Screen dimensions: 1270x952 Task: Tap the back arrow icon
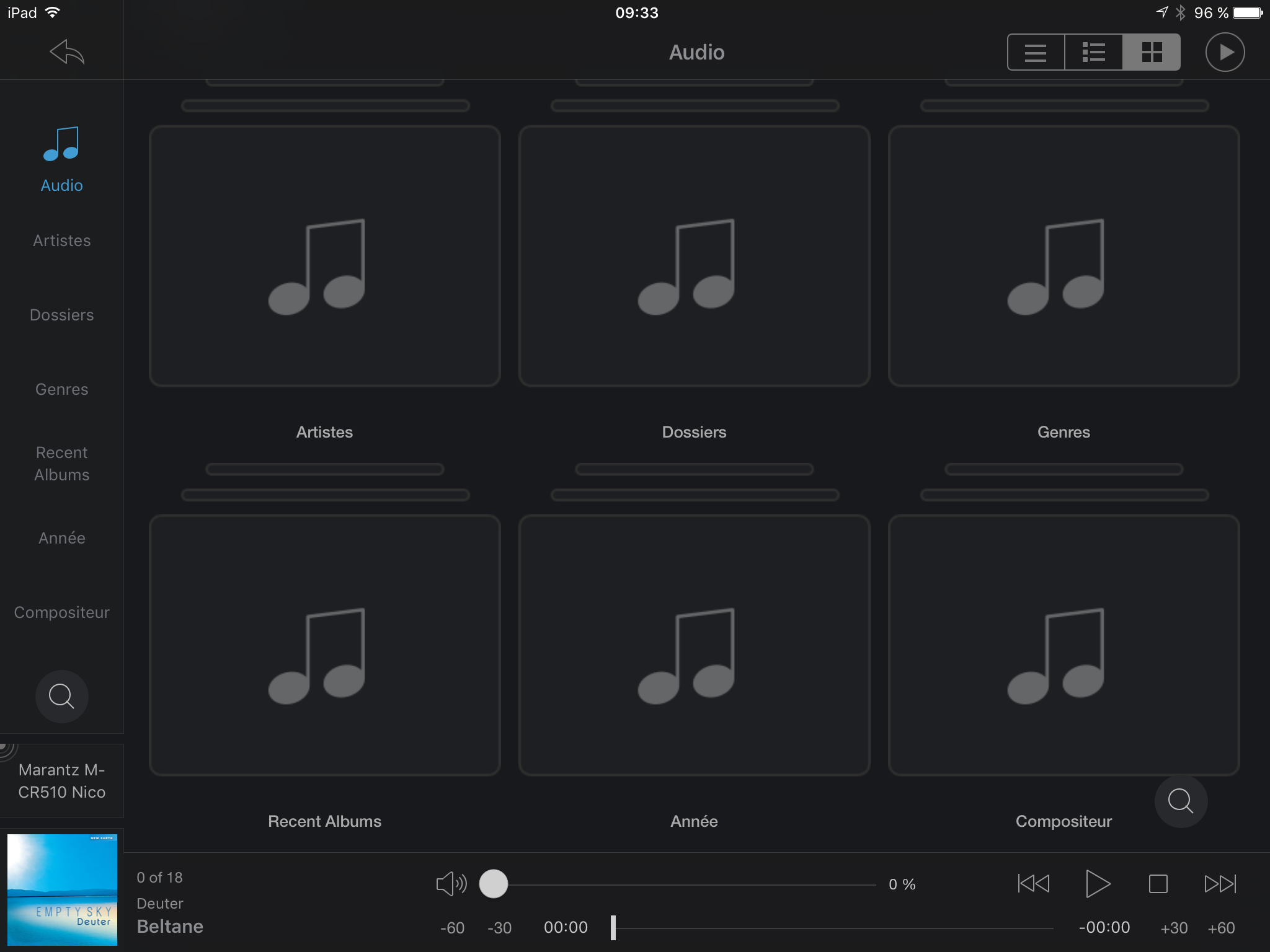(x=67, y=52)
